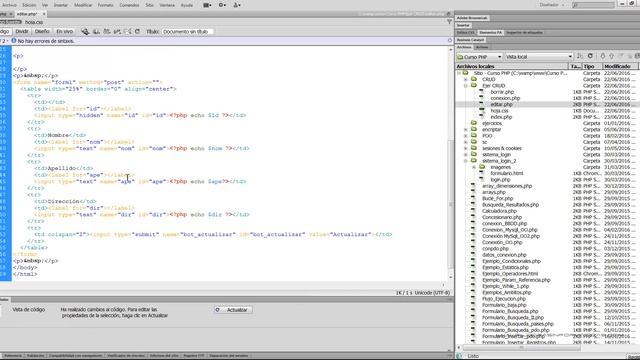Image resolution: width=640 pixels, height=360 pixels.
Task: Sort by Tipo column header
Action: coord(591,66)
